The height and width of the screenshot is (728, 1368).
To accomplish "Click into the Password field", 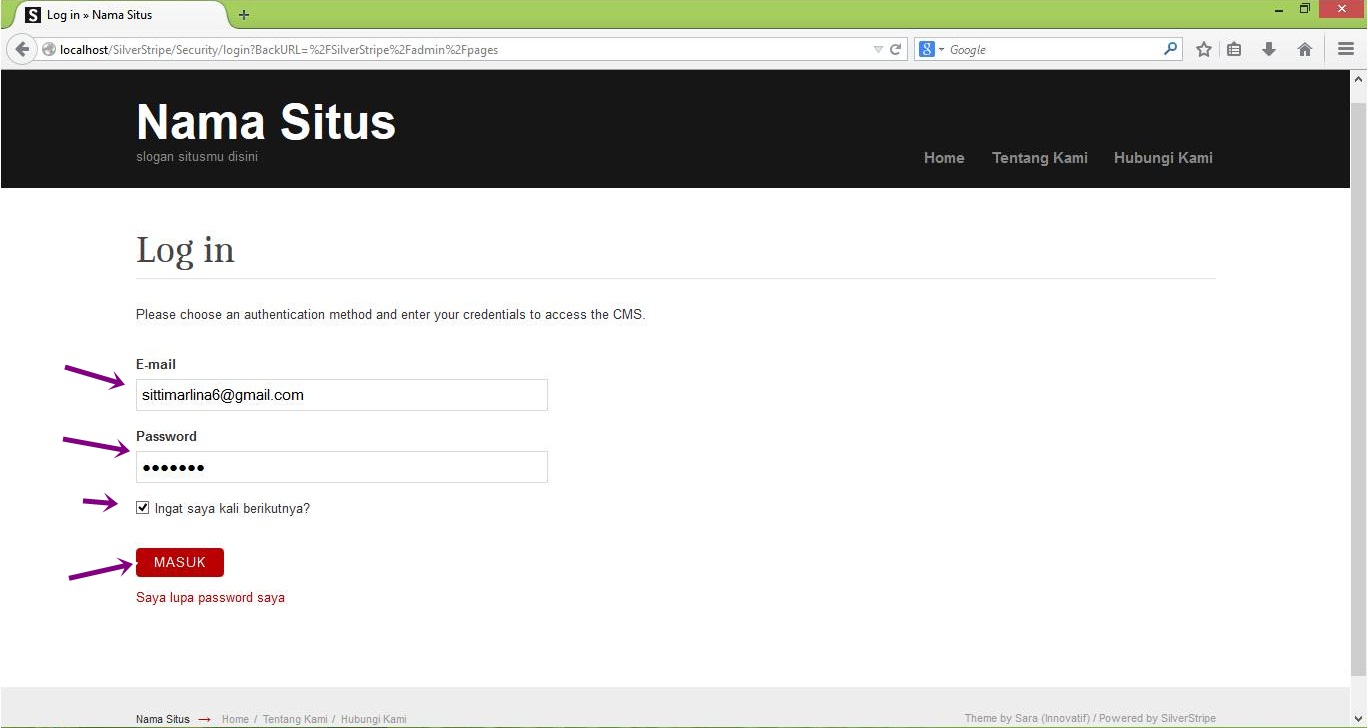I will (341, 467).
